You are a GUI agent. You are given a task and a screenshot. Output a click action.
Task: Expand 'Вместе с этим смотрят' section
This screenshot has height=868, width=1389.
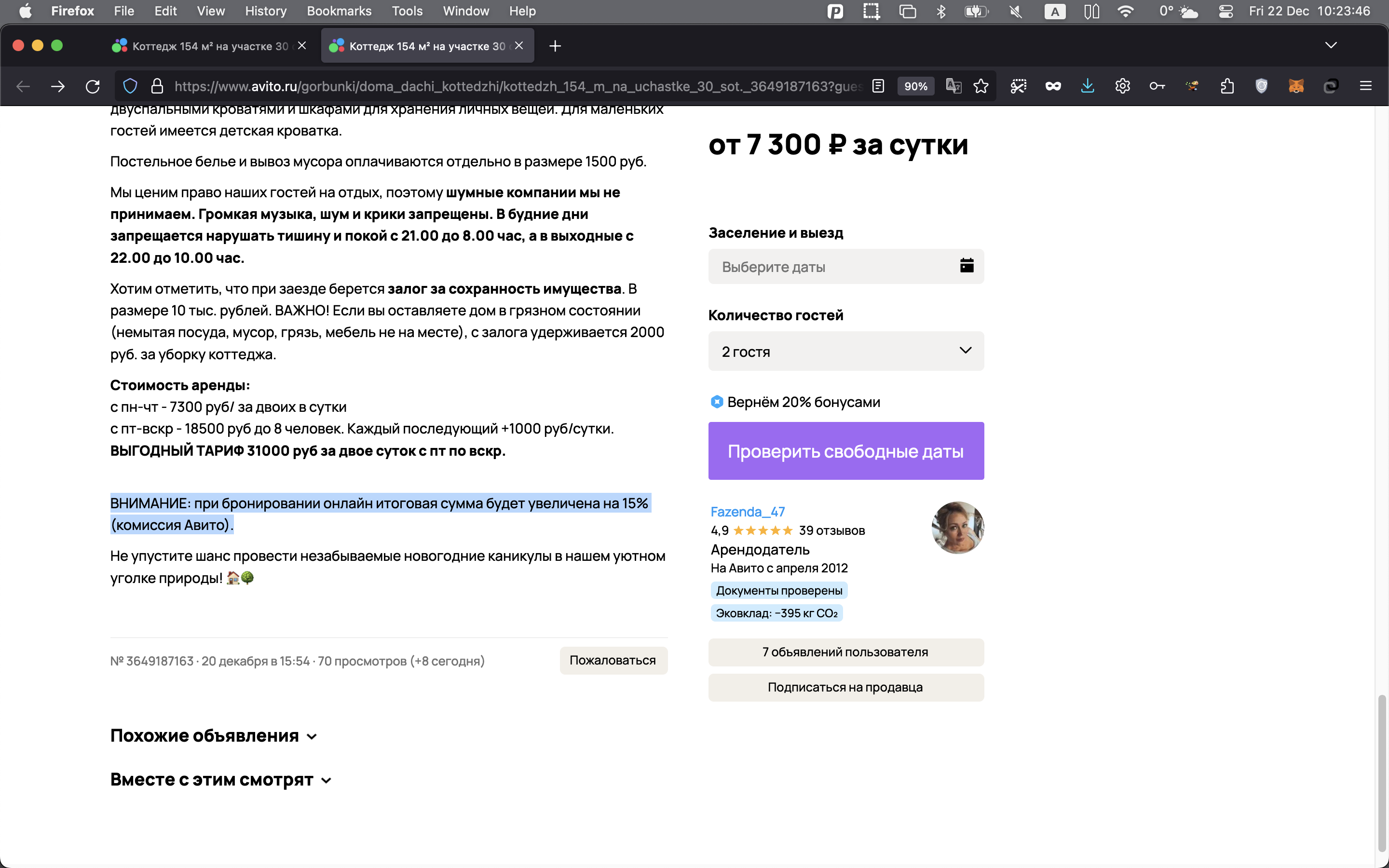(220, 780)
